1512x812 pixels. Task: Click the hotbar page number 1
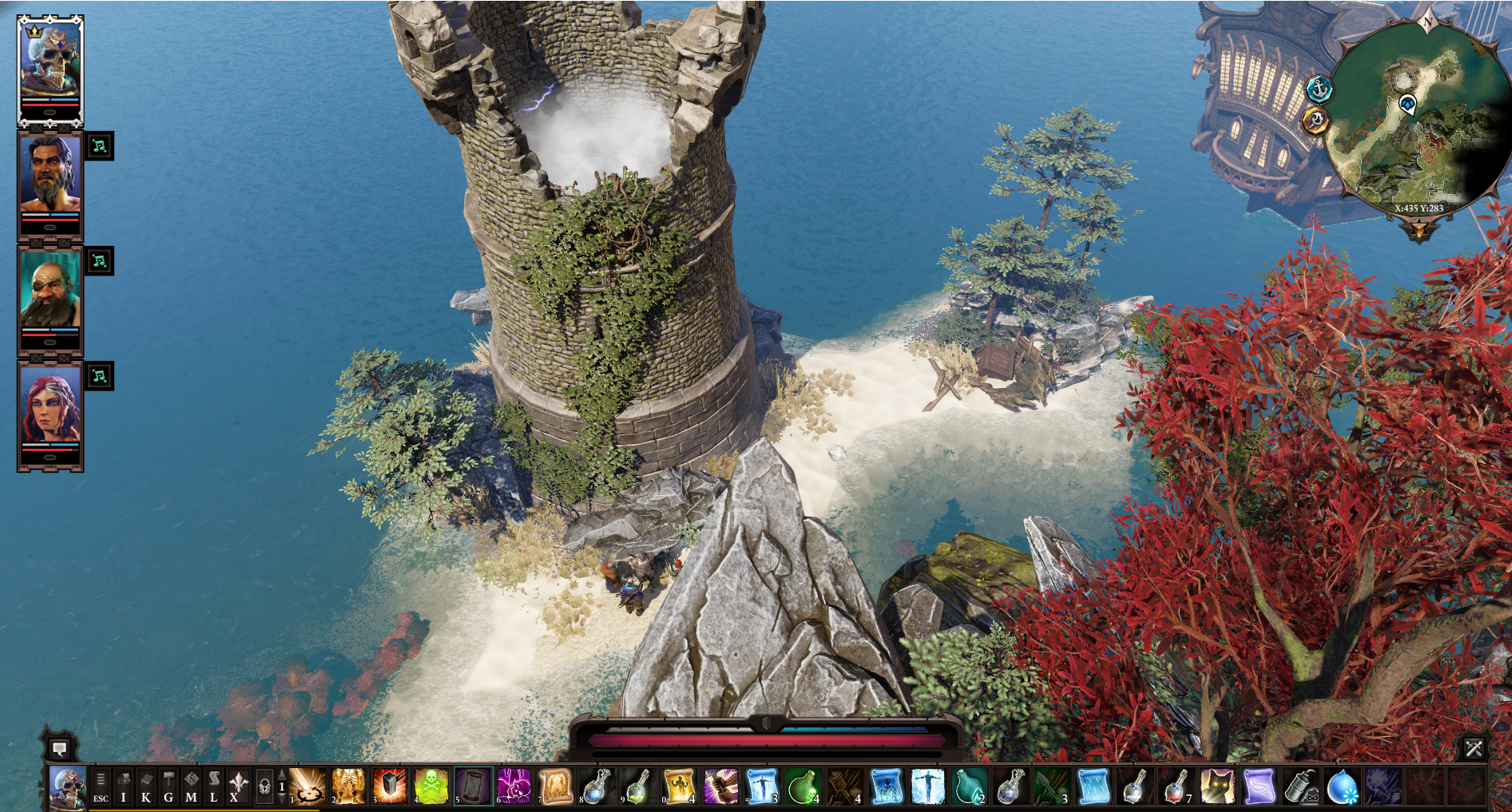point(281,787)
